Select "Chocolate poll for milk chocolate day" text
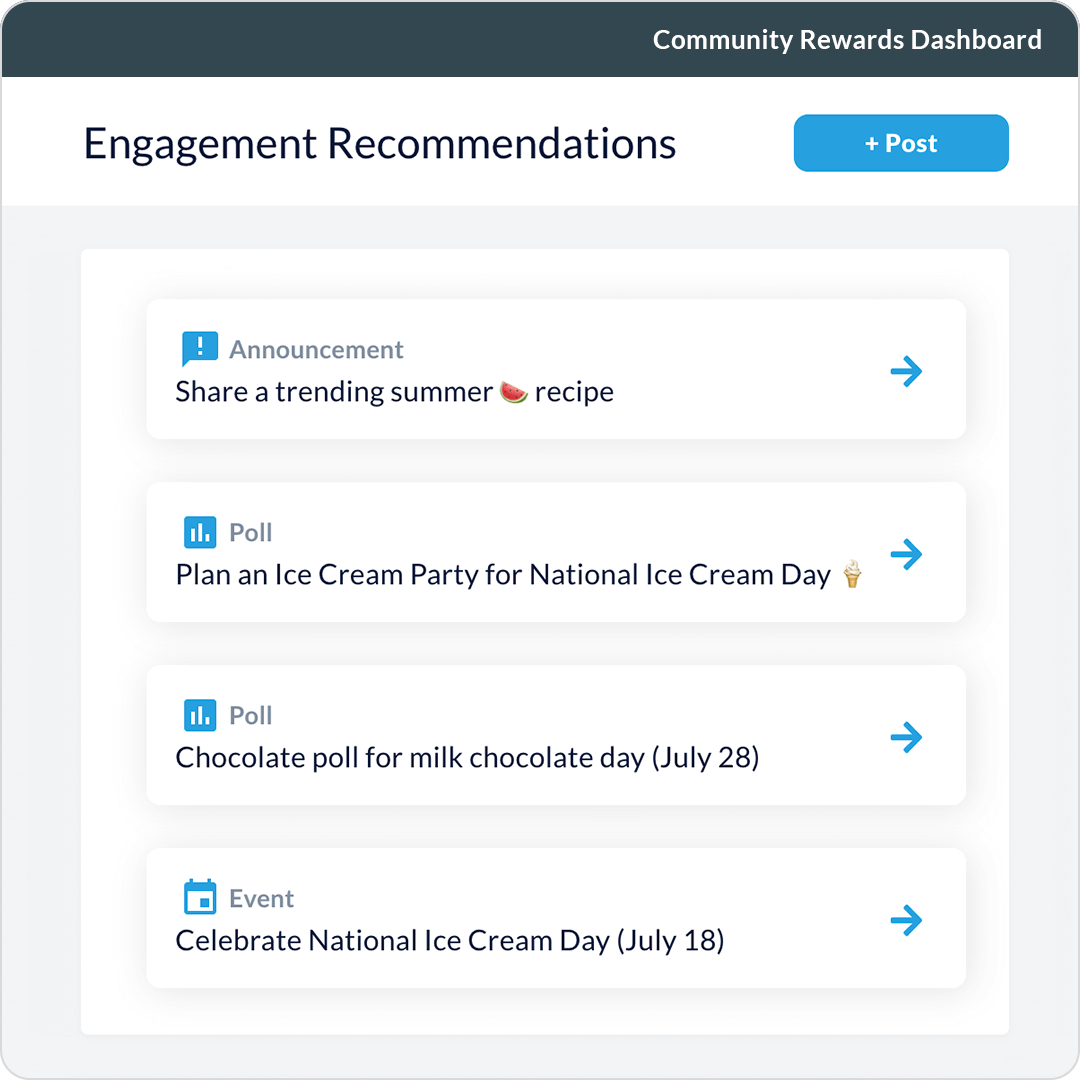This screenshot has width=1080, height=1080. coord(467,758)
